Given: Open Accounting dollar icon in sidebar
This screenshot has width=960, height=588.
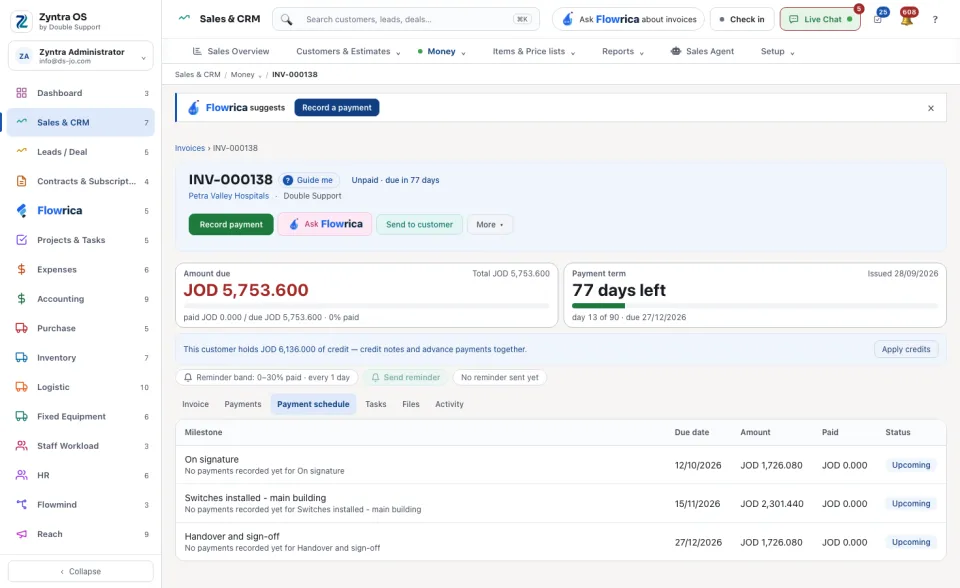Looking at the screenshot, I should 21,298.
